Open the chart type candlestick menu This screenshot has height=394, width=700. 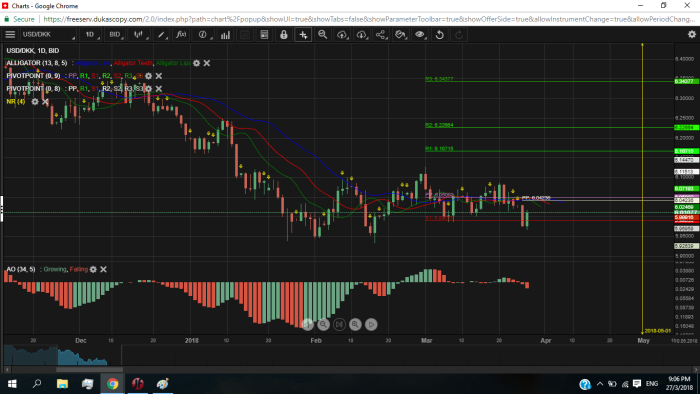139,34
